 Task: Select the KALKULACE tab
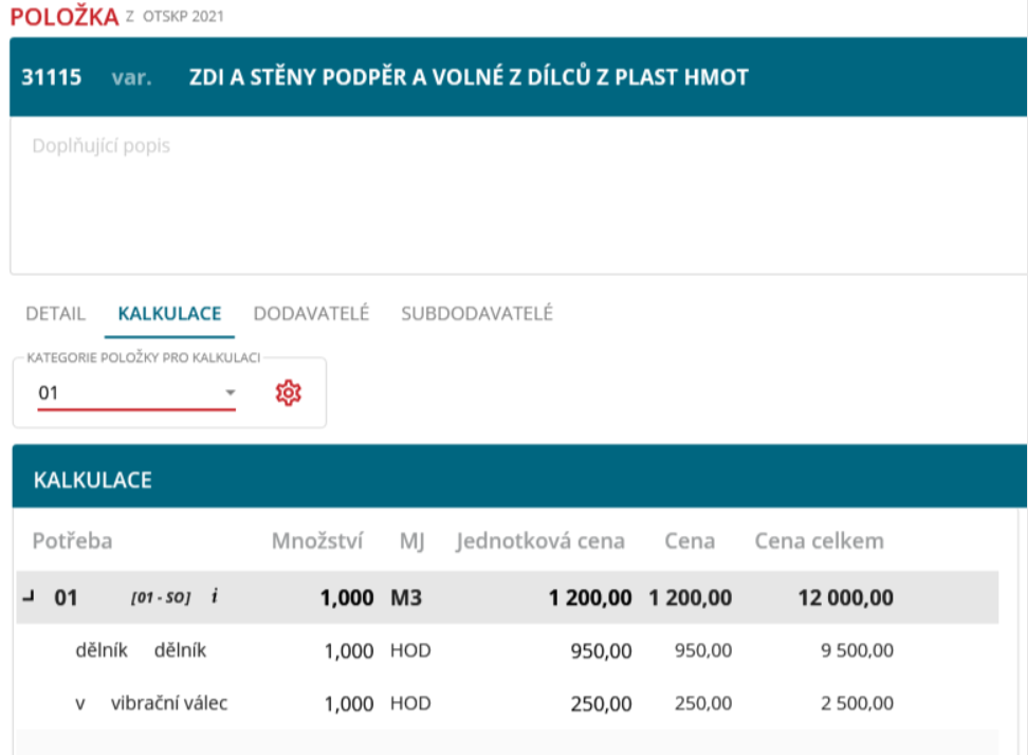pos(169,313)
